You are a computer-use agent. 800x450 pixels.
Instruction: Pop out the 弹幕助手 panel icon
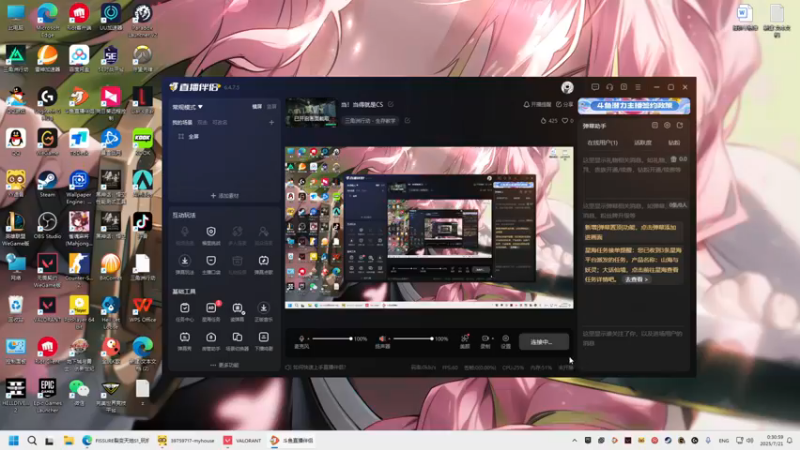[680, 126]
